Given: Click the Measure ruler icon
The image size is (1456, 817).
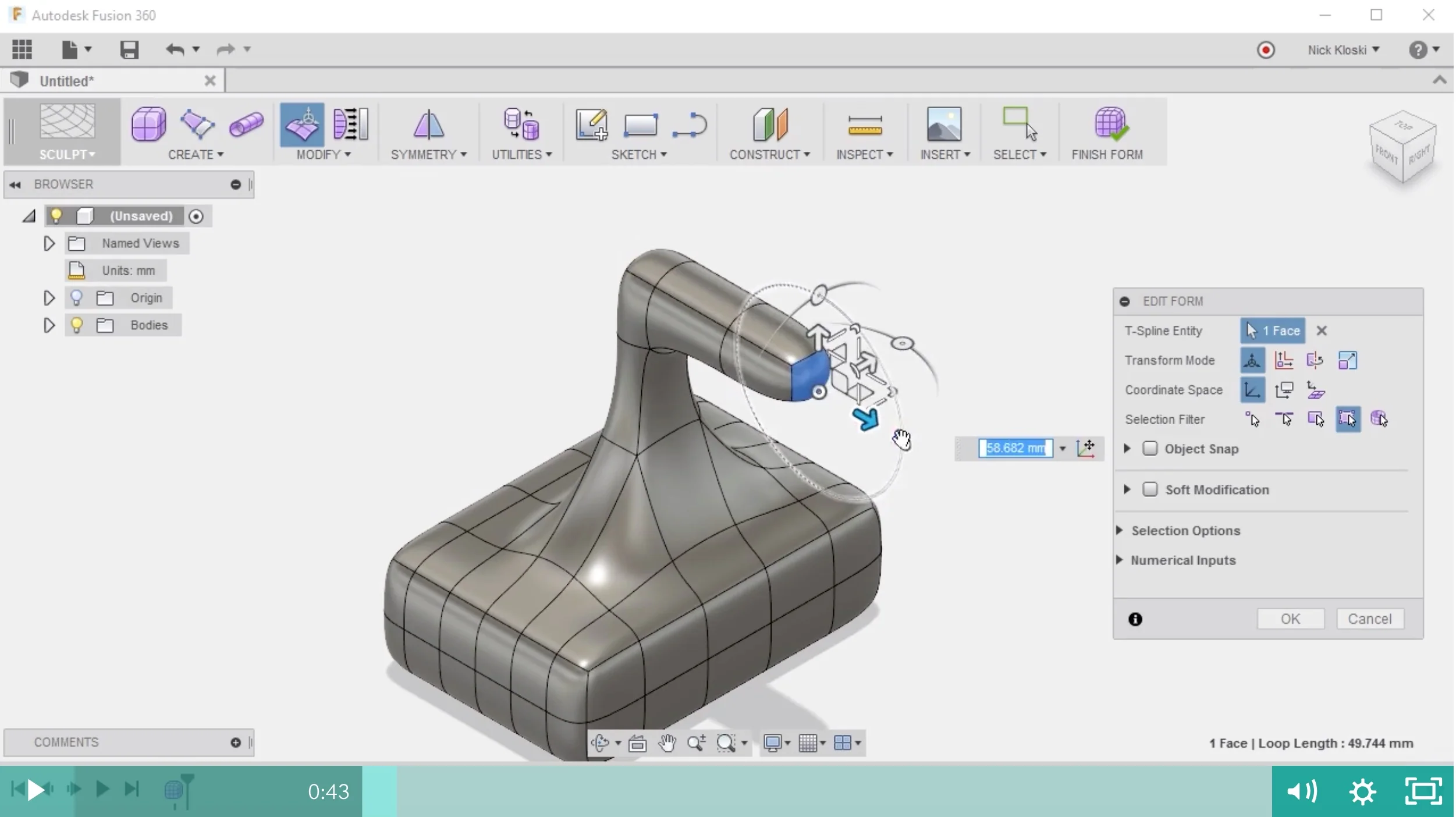Looking at the screenshot, I should pyautogui.click(x=865, y=125).
